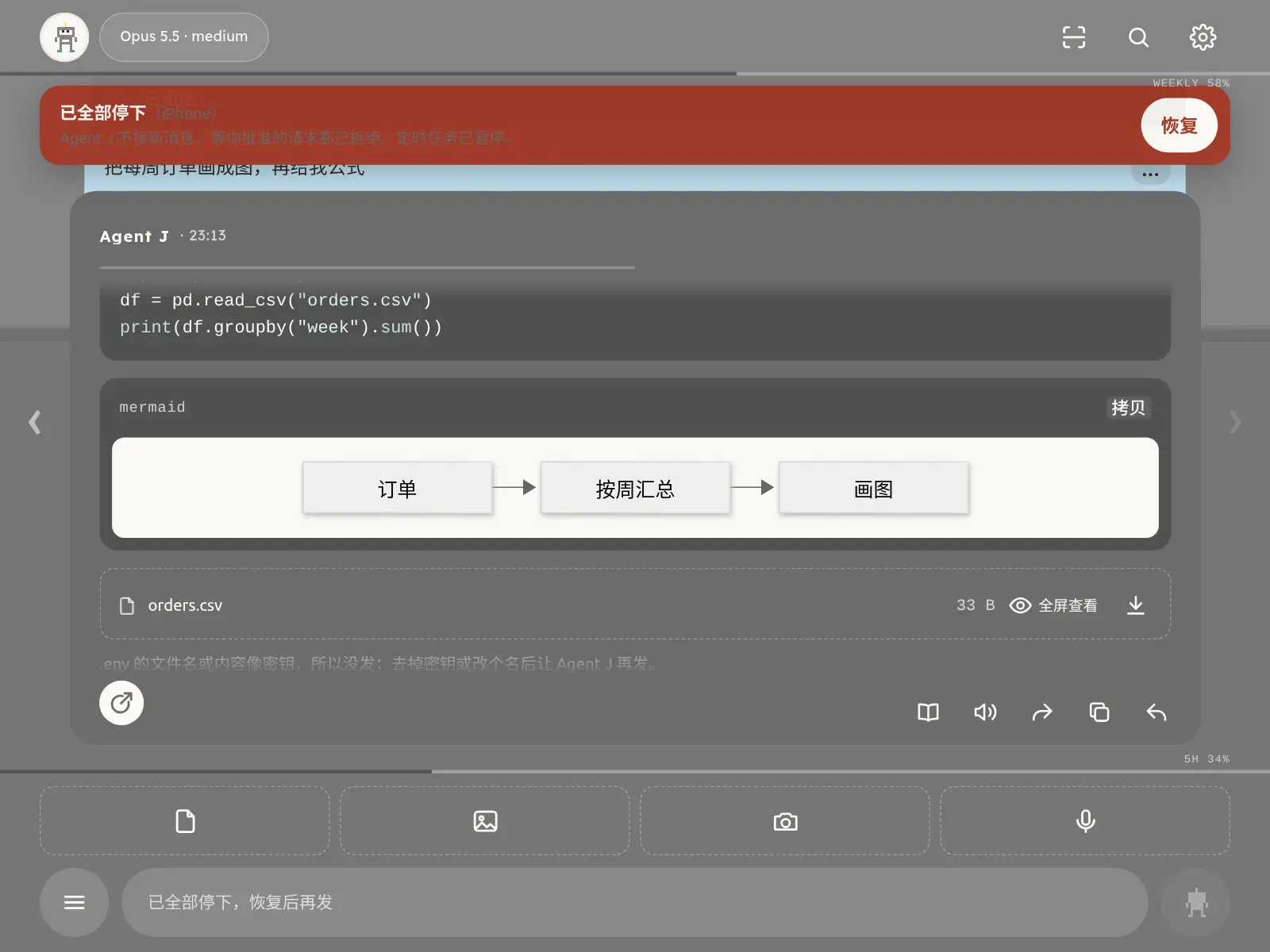Screen dimensions: 1270x952
Task: Click the speaker read-aloud icon
Action: click(x=985, y=712)
